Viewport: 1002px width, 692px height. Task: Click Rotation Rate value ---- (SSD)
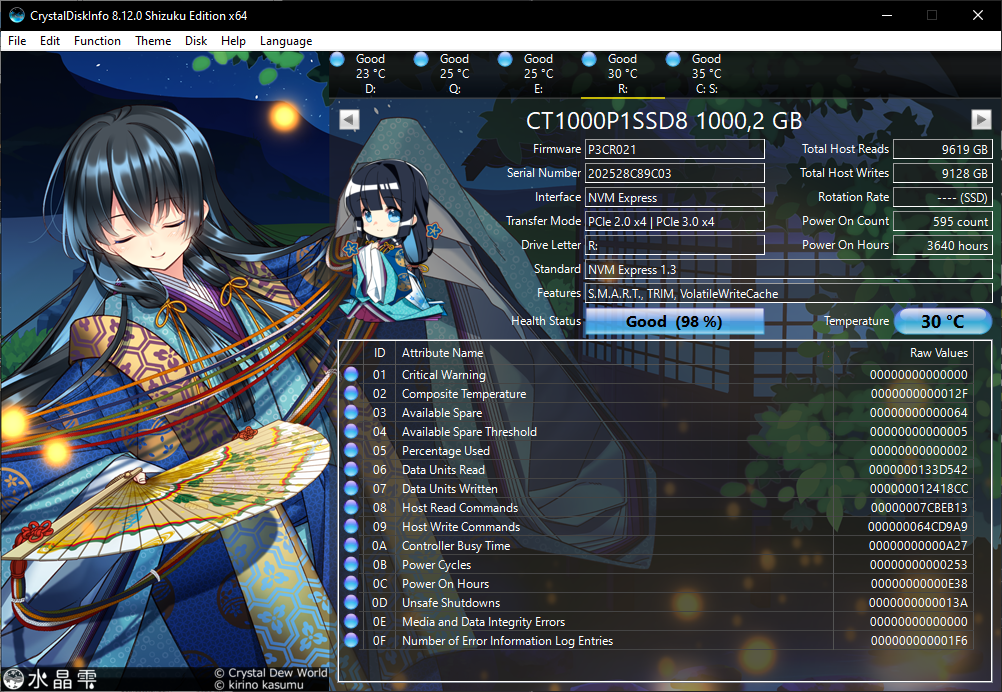click(x=942, y=197)
